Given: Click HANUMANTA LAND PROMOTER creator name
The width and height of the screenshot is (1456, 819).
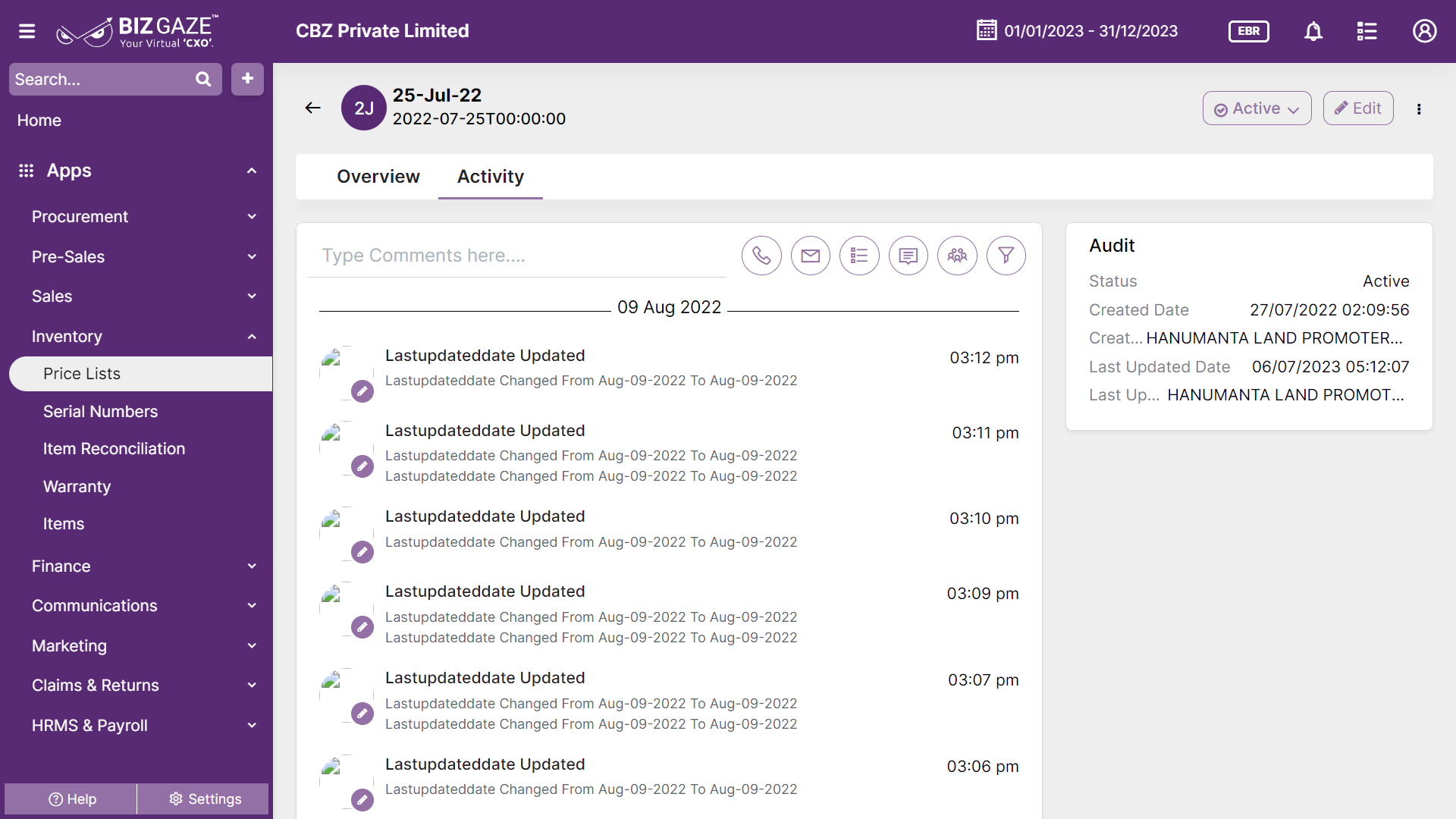Looking at the screenshot, I should pos(1274,338).
